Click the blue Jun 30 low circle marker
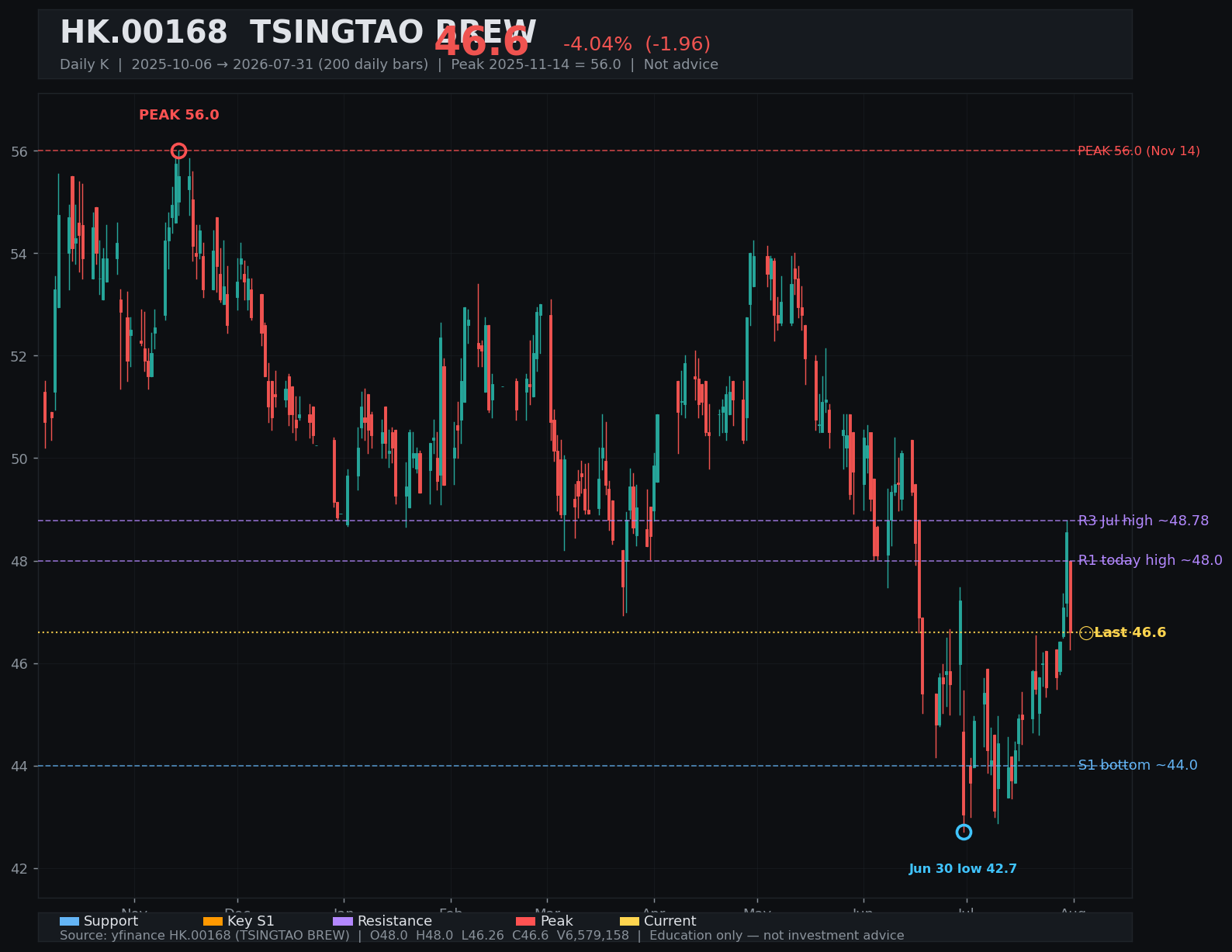This screenshot has height=952, width=1232. [964, 832]
